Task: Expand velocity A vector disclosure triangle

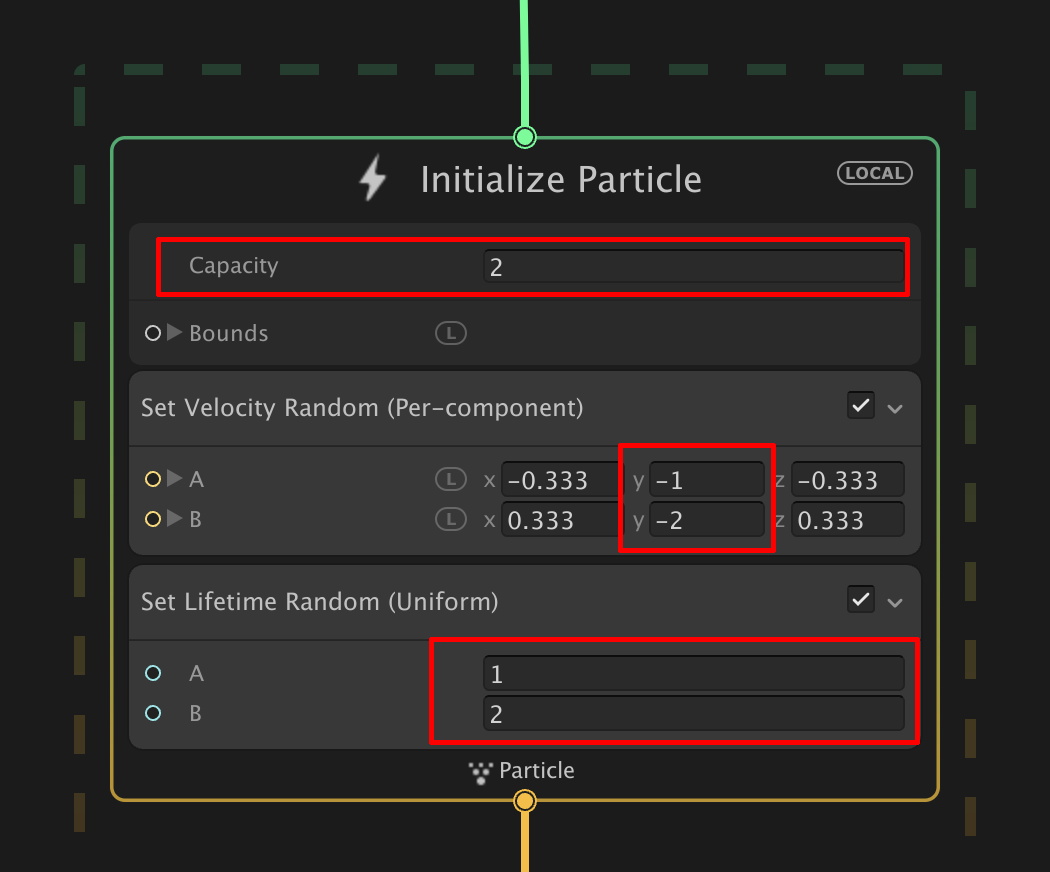Action: pos(175,479)
